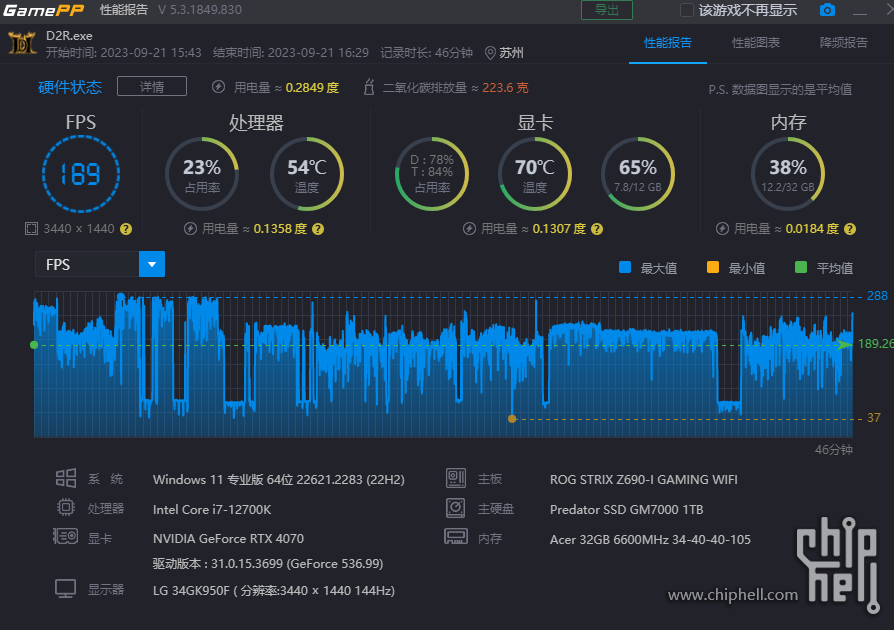The image size is (894, 630).
Task: Click the processor 54℃ temperature gauge
Action: [307, 174]
